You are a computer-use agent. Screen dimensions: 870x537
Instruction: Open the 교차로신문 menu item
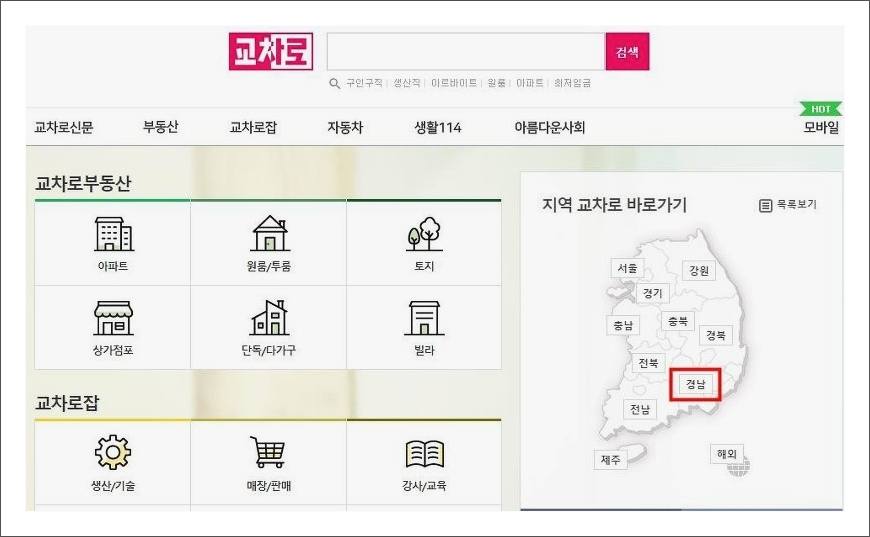64,127
